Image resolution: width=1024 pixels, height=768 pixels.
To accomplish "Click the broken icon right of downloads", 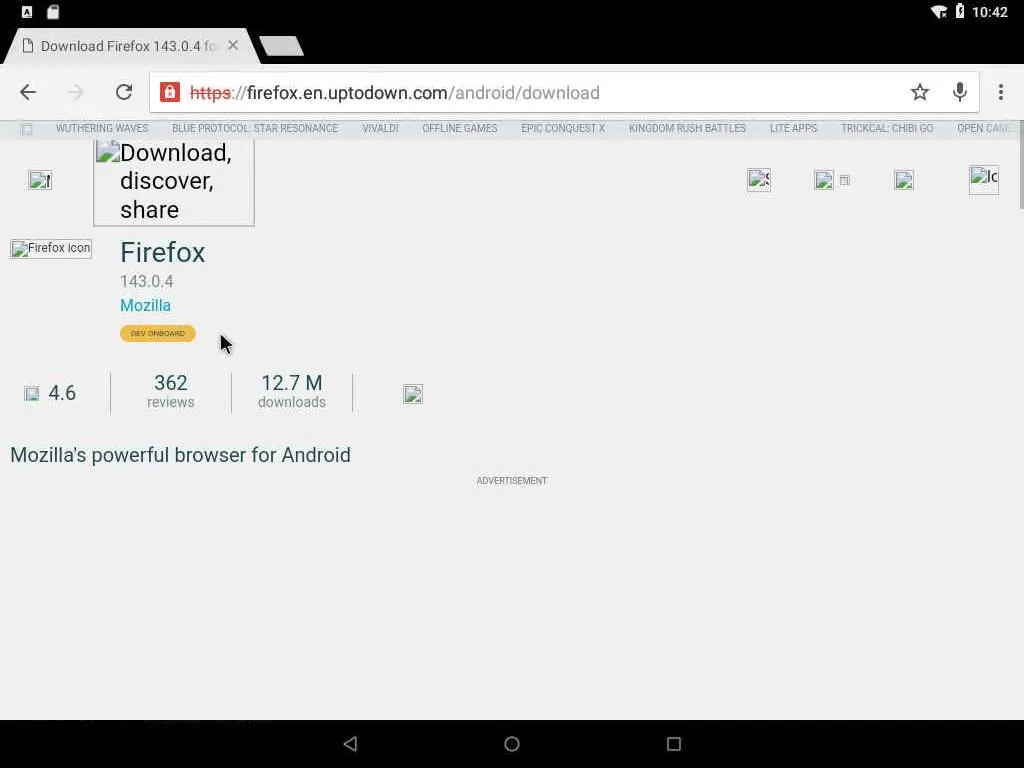I will [413, 394].
